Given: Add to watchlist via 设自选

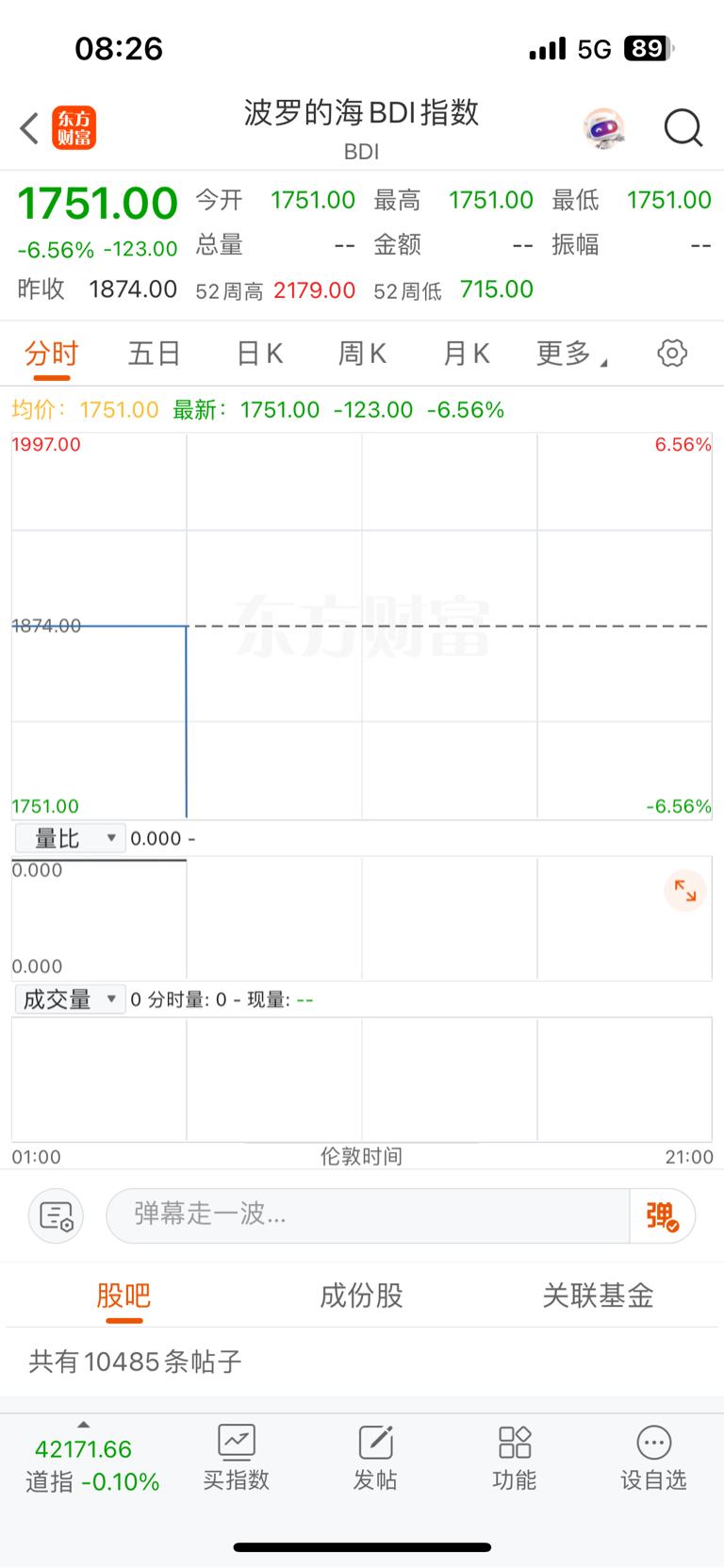Looking at the screenshot, I should 653,1458.
